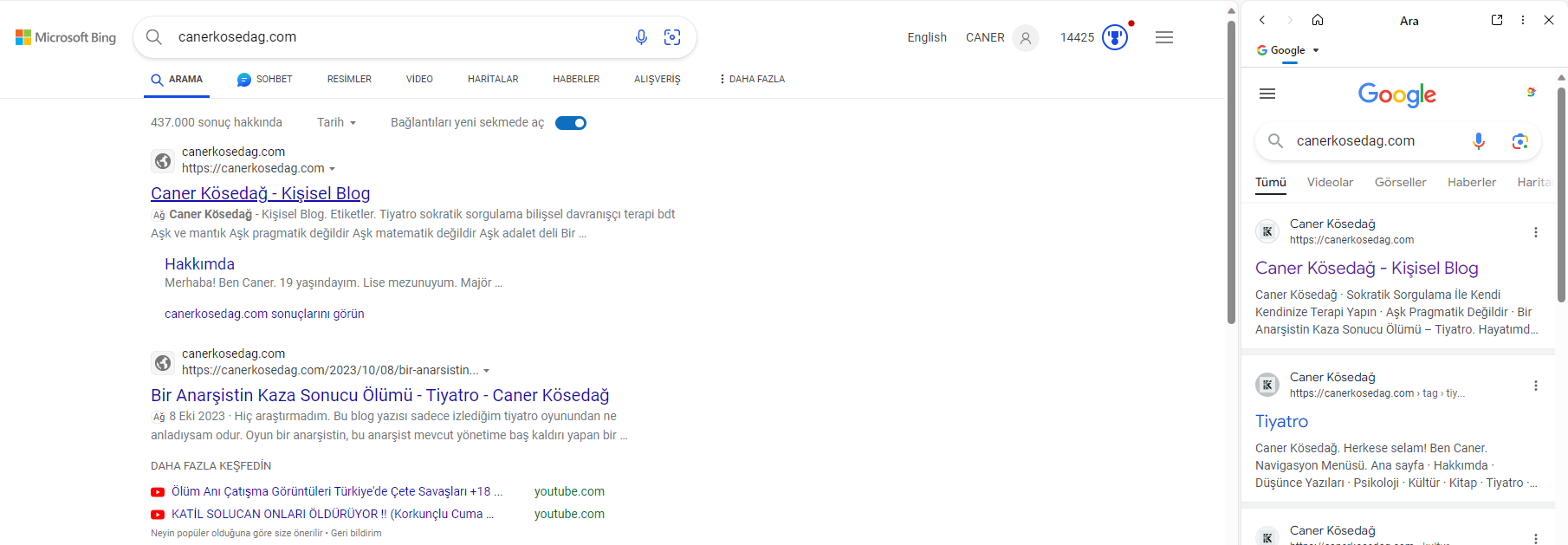1568x545 pixels.
Task: Open sidebar more options dots
Action: click(x=1523, y=20)
